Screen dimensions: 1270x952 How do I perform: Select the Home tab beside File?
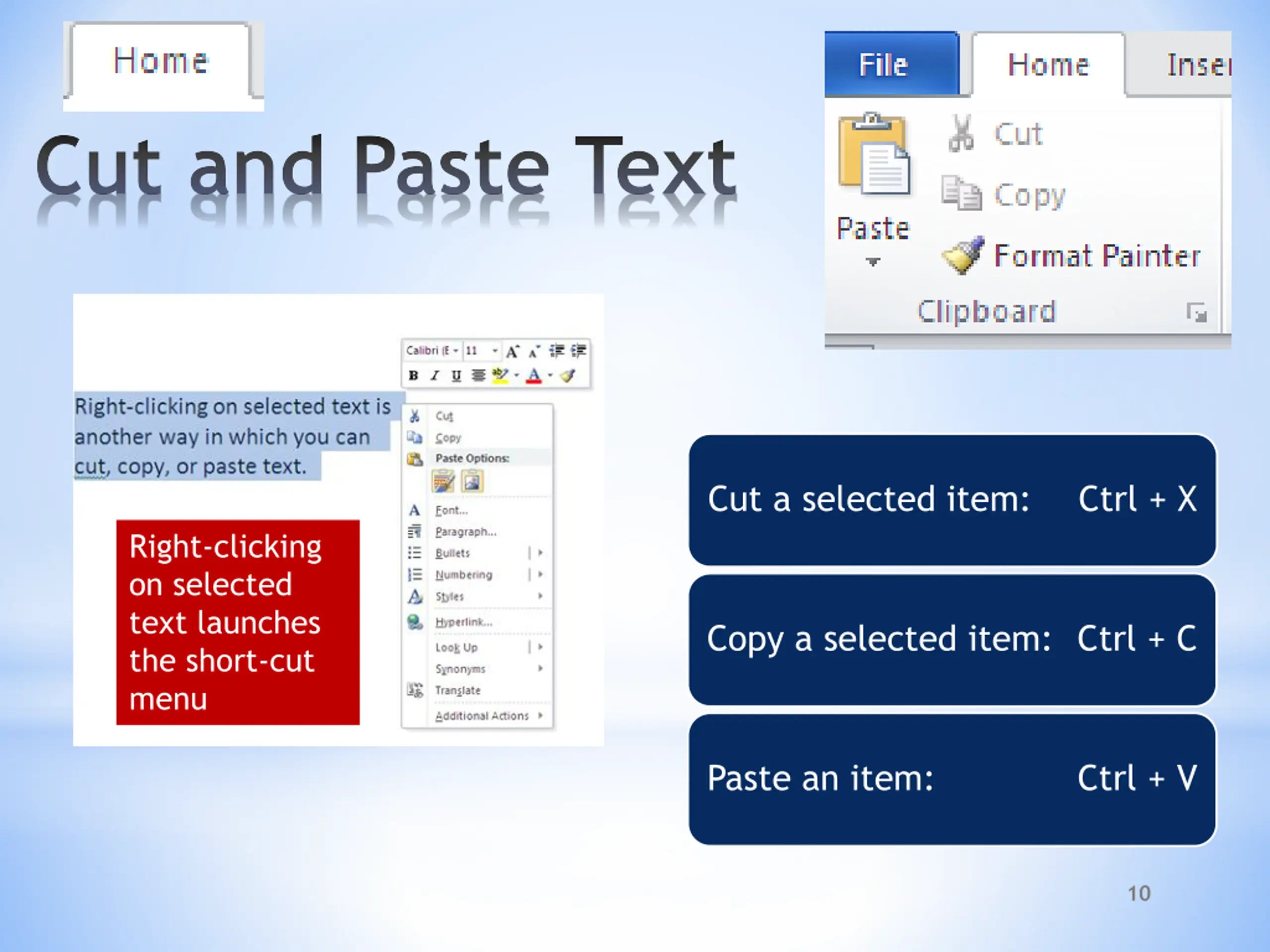(x=1048, y=64)
